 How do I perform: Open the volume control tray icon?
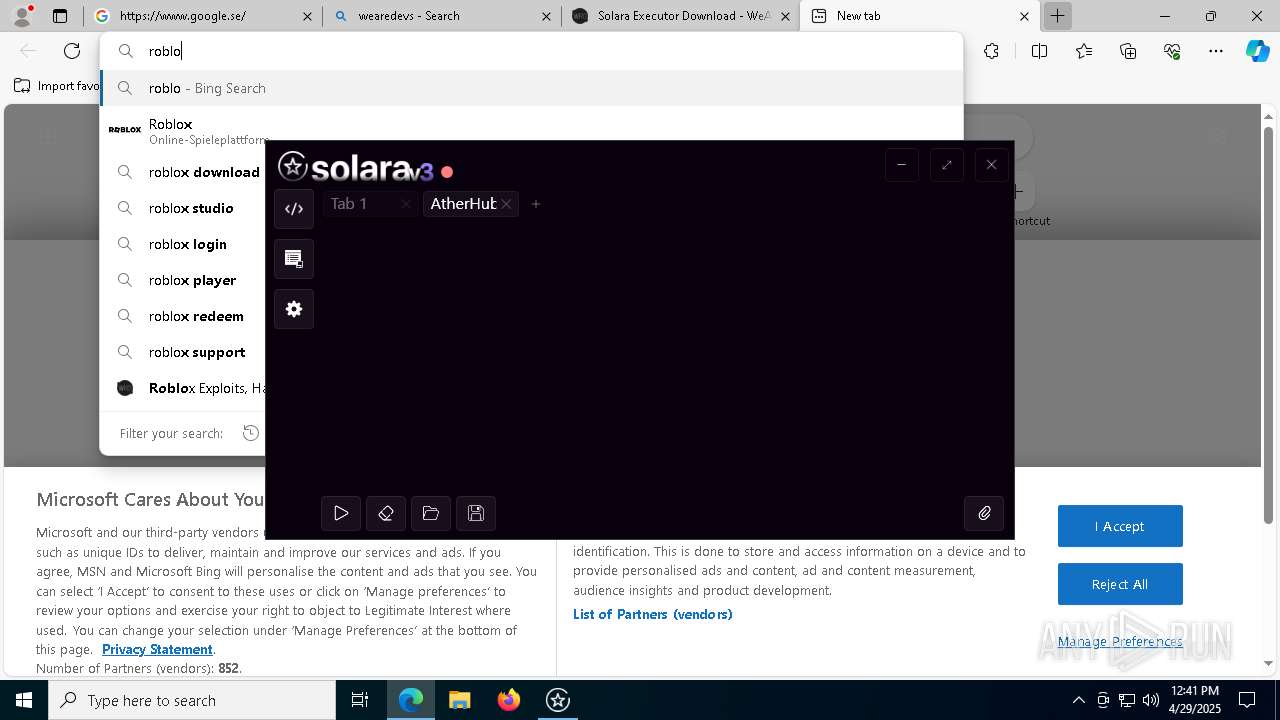pos(1151,700)
